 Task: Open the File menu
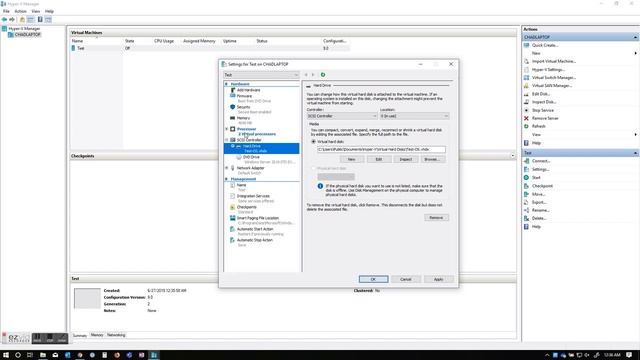(6, 11)
